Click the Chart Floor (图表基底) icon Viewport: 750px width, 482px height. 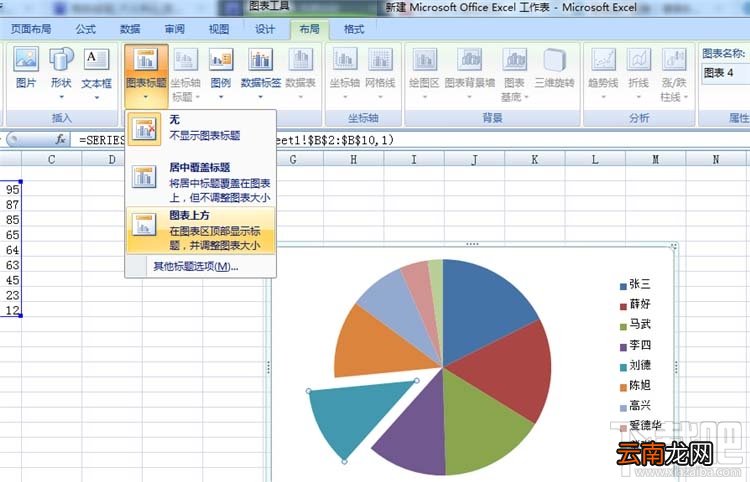pyautogui.click(x=514, y=59)
